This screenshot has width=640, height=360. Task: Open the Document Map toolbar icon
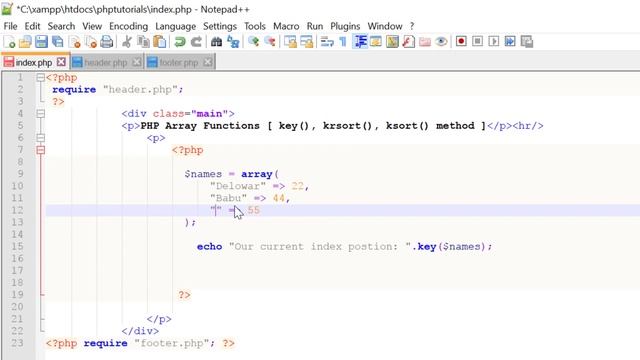(392, 42)
